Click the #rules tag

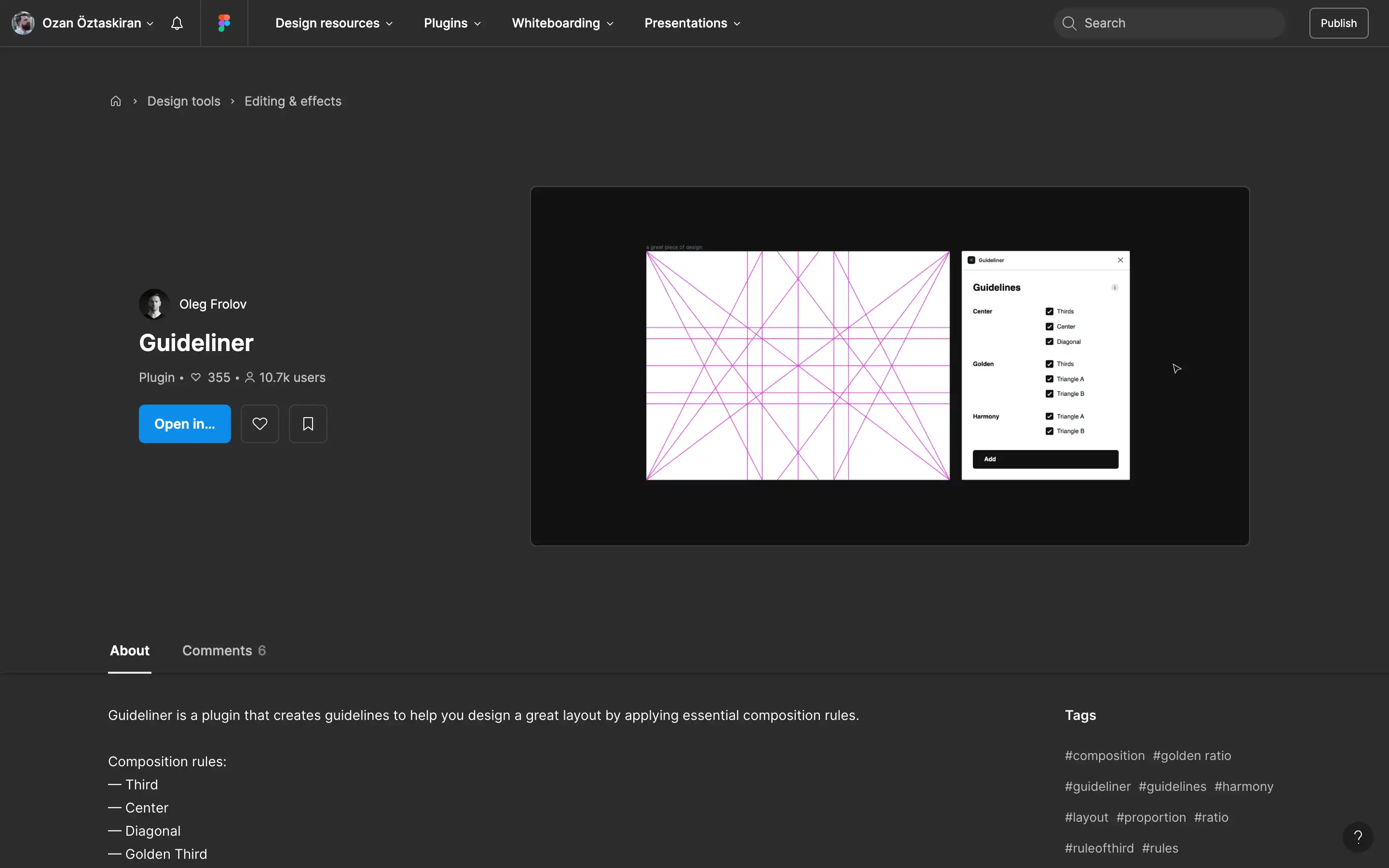[1160, 848]
